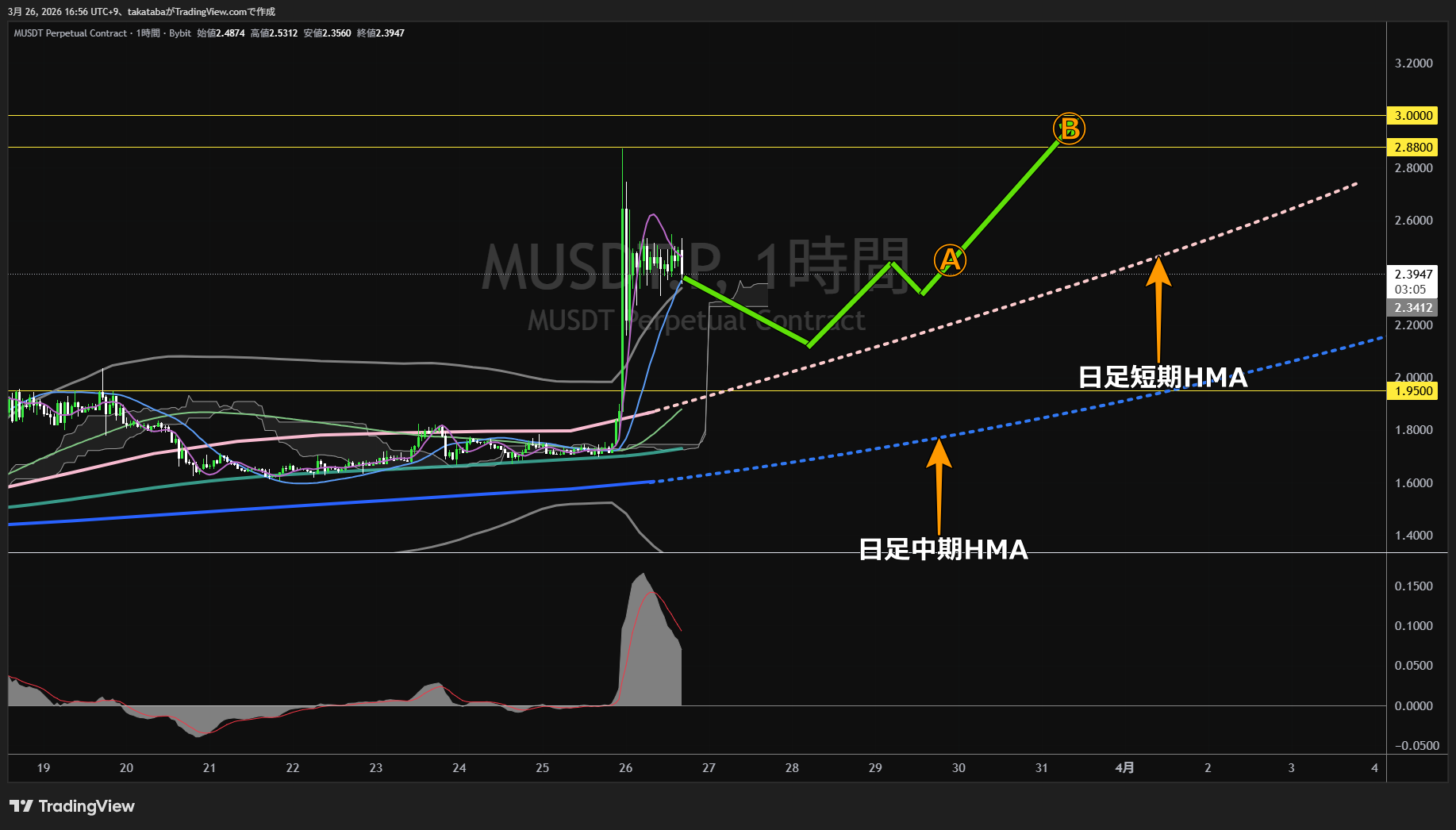The image size is (1456, 830).
Task: Click the 2.2000 price axis value
Action: [1413, 325]
